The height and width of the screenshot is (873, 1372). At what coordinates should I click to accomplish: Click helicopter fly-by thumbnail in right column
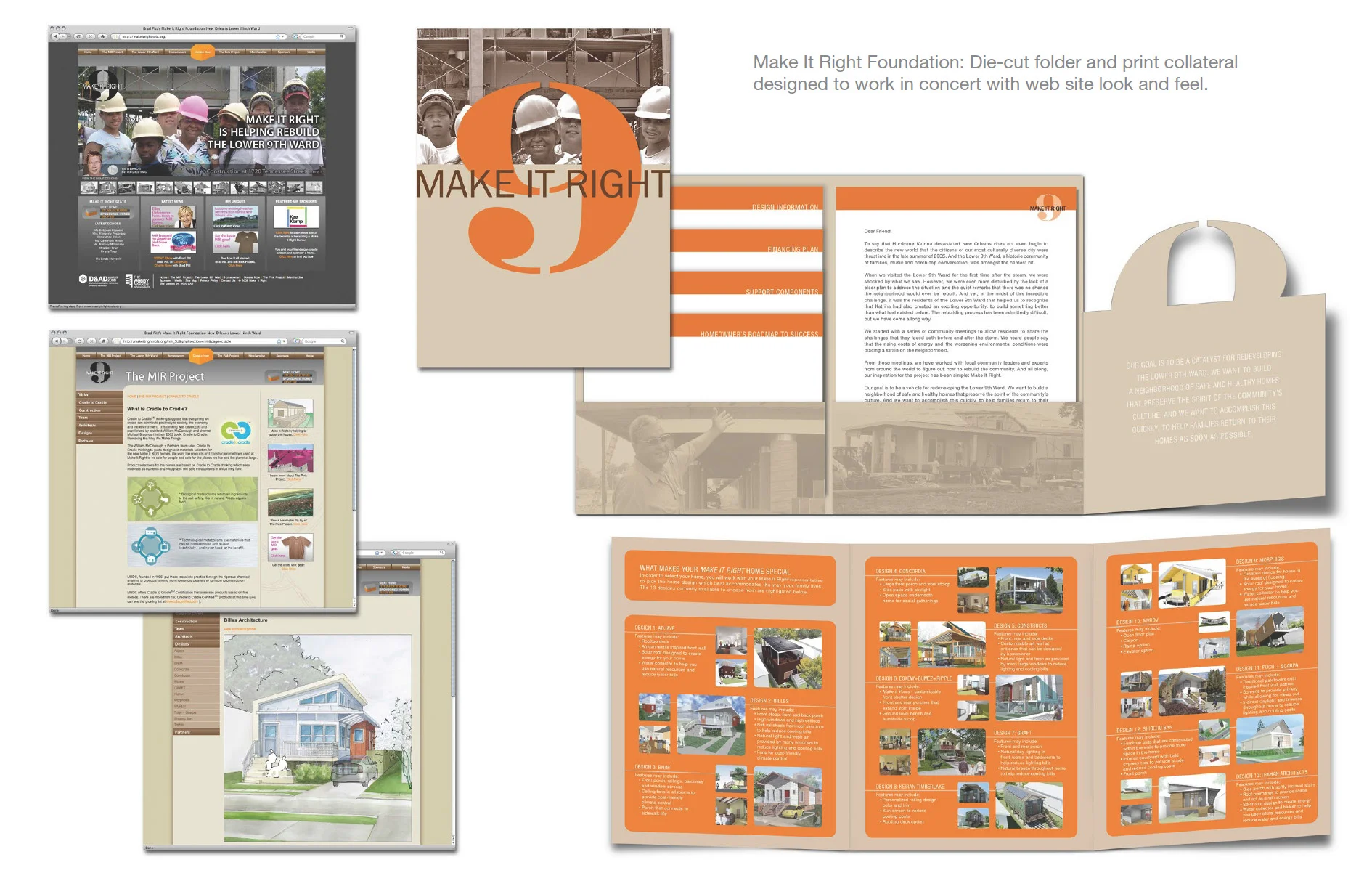tap(290, 503)
